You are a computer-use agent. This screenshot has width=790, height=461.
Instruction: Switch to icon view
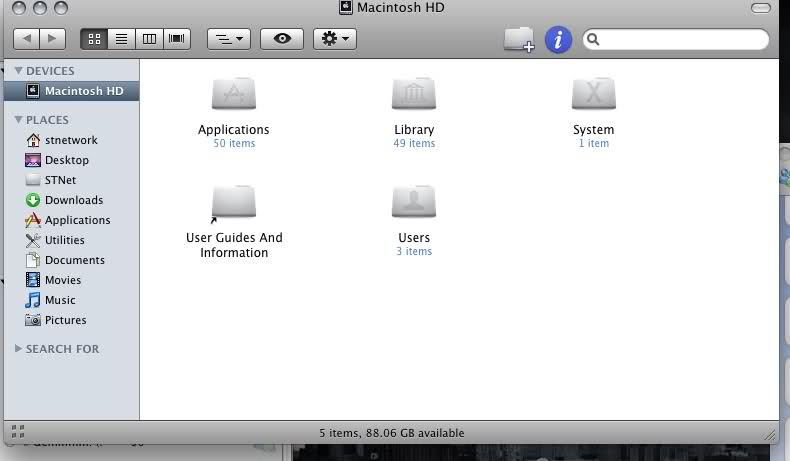point(94,39)
